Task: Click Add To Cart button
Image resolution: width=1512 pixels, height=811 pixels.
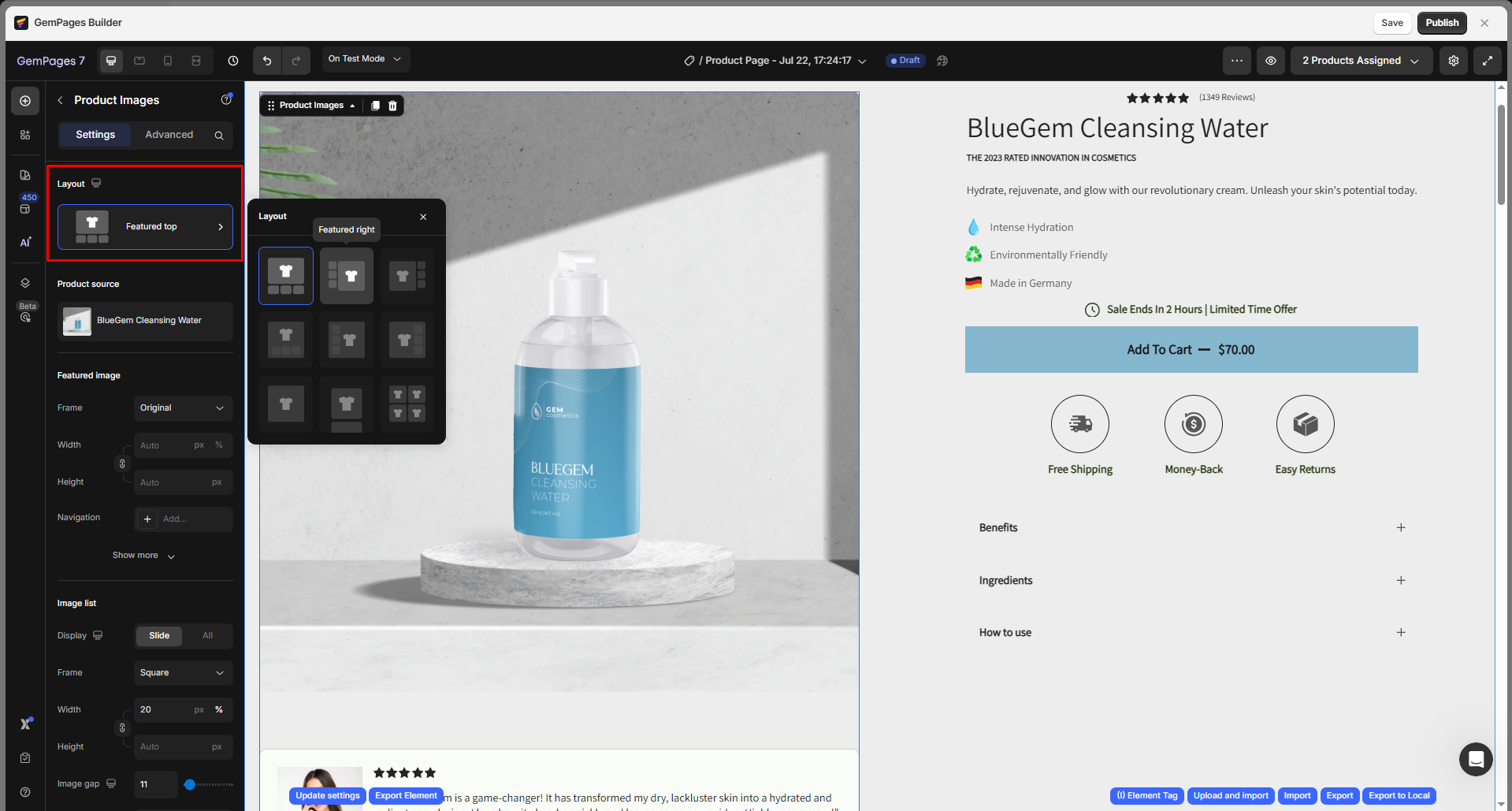Action: (x=1191, y=350)
